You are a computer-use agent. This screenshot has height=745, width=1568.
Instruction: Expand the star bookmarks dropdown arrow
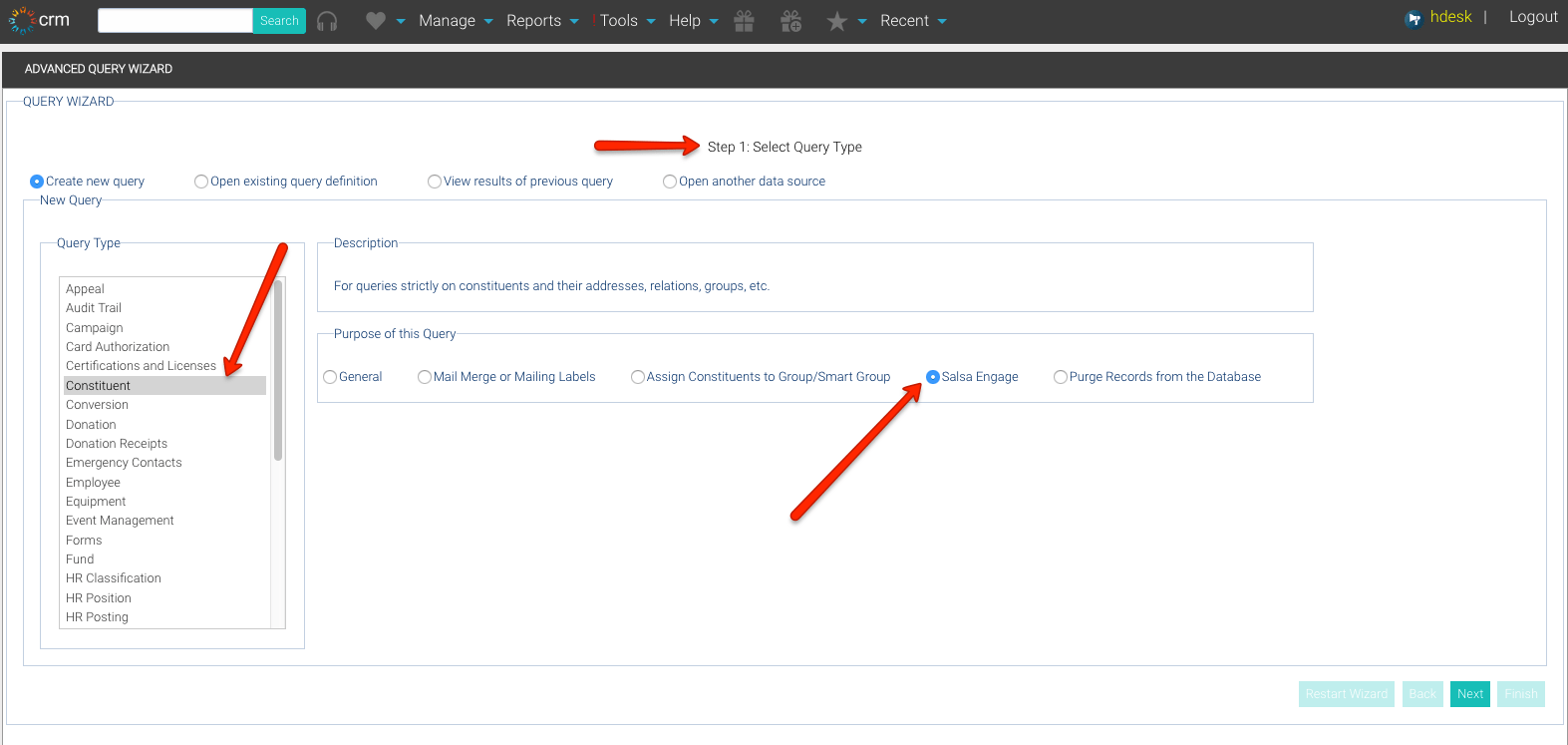coord(862,21)
